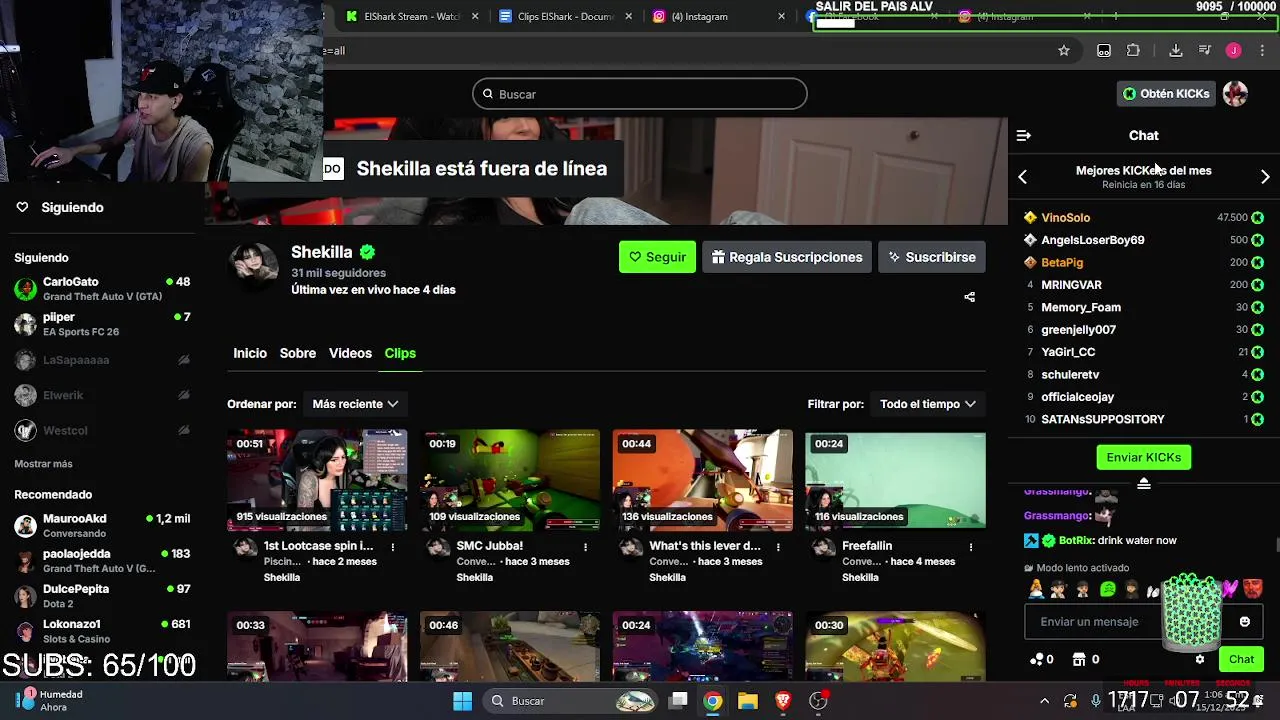
Task: Open MaurooAkd recommended channel
Action: point(102,526)
